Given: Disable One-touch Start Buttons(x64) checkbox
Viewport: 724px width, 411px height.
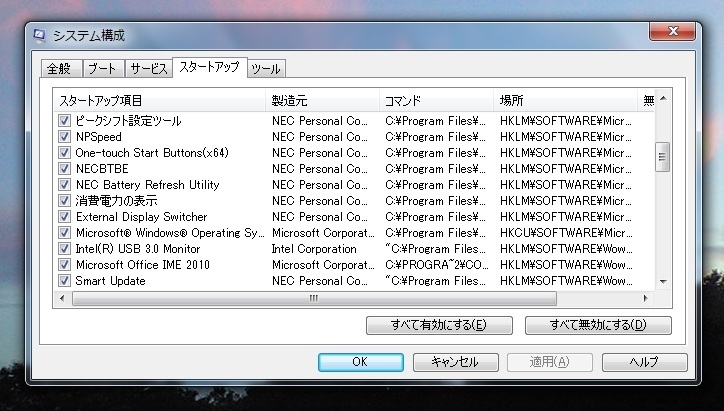Looking at the screenshot, I should (x=64, y=153).
